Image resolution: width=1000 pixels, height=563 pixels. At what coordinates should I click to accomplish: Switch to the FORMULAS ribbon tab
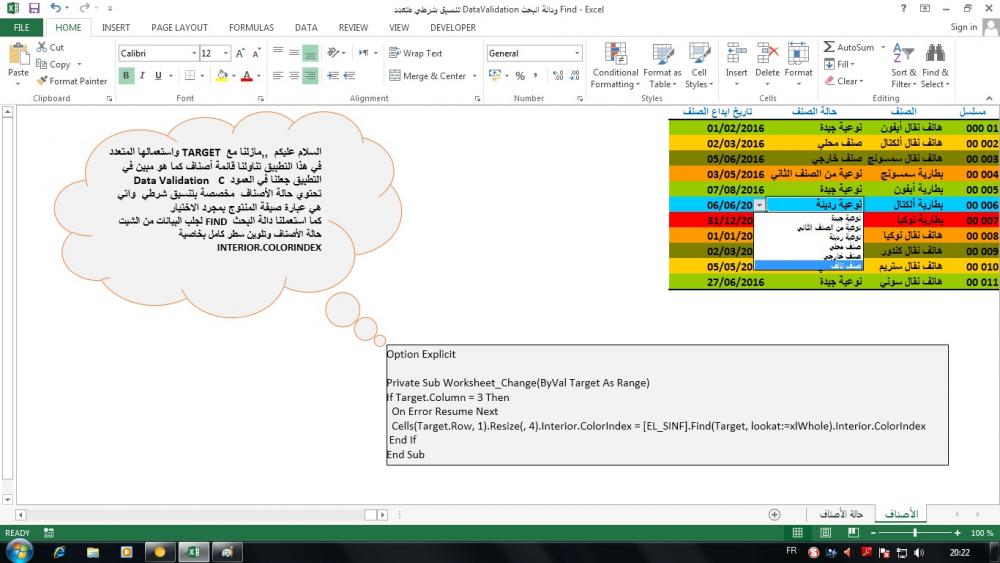pyautogui.click(x=251, y=28)
